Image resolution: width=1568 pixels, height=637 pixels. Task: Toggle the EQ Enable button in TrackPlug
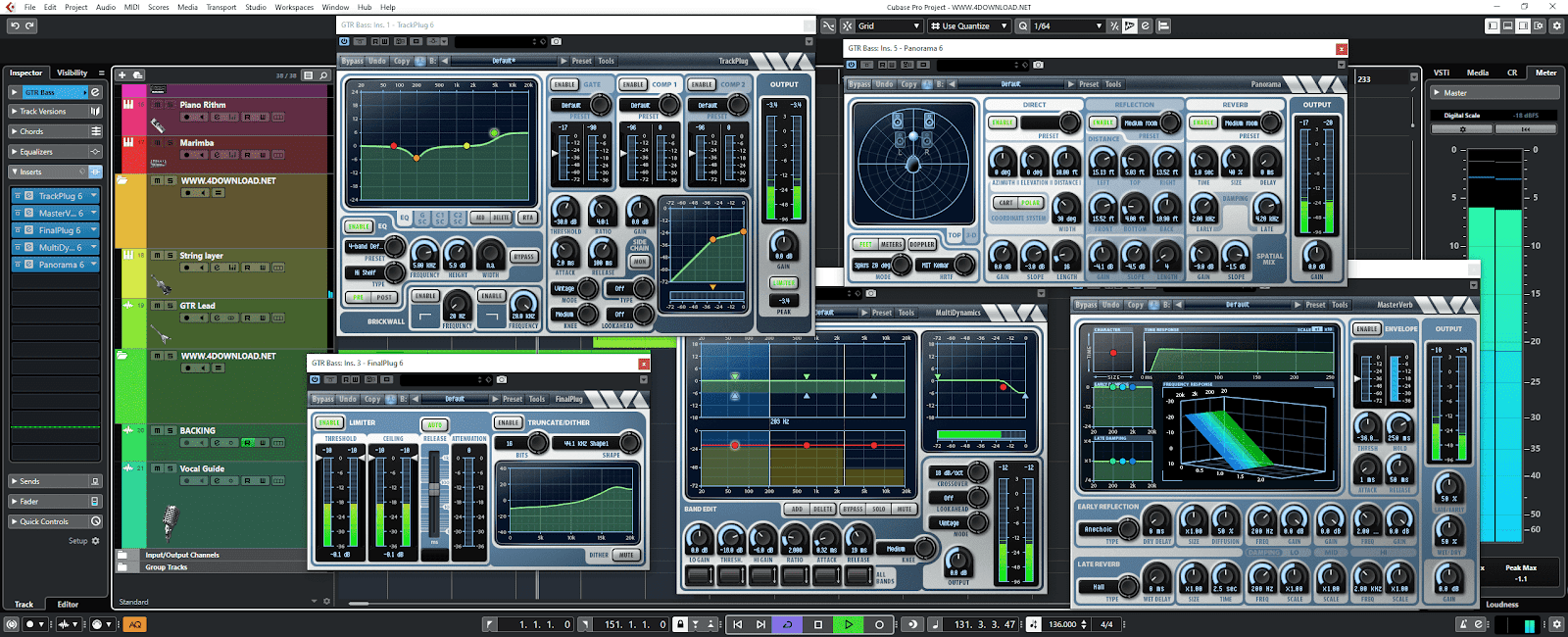pos(360,226)
